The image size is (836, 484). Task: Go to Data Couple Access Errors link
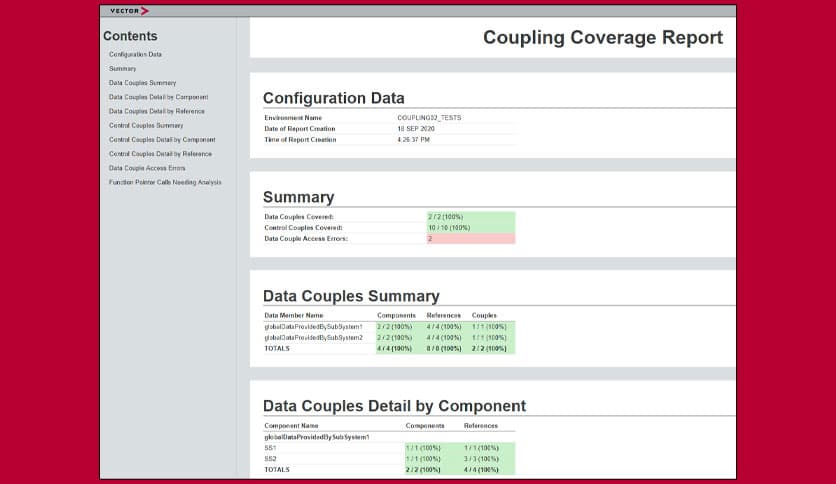coord(147,168)
